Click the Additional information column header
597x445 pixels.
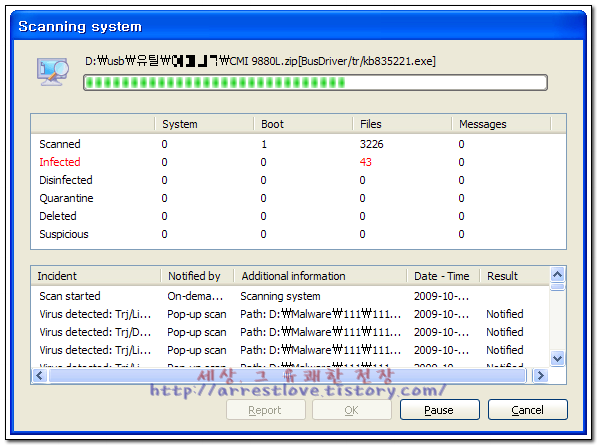coord(320,276)
